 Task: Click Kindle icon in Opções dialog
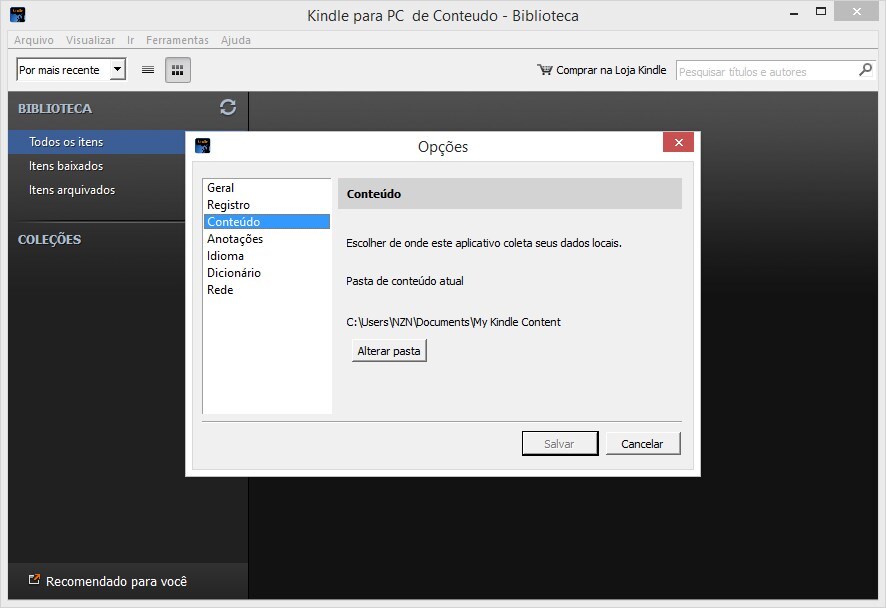point(202,145)
